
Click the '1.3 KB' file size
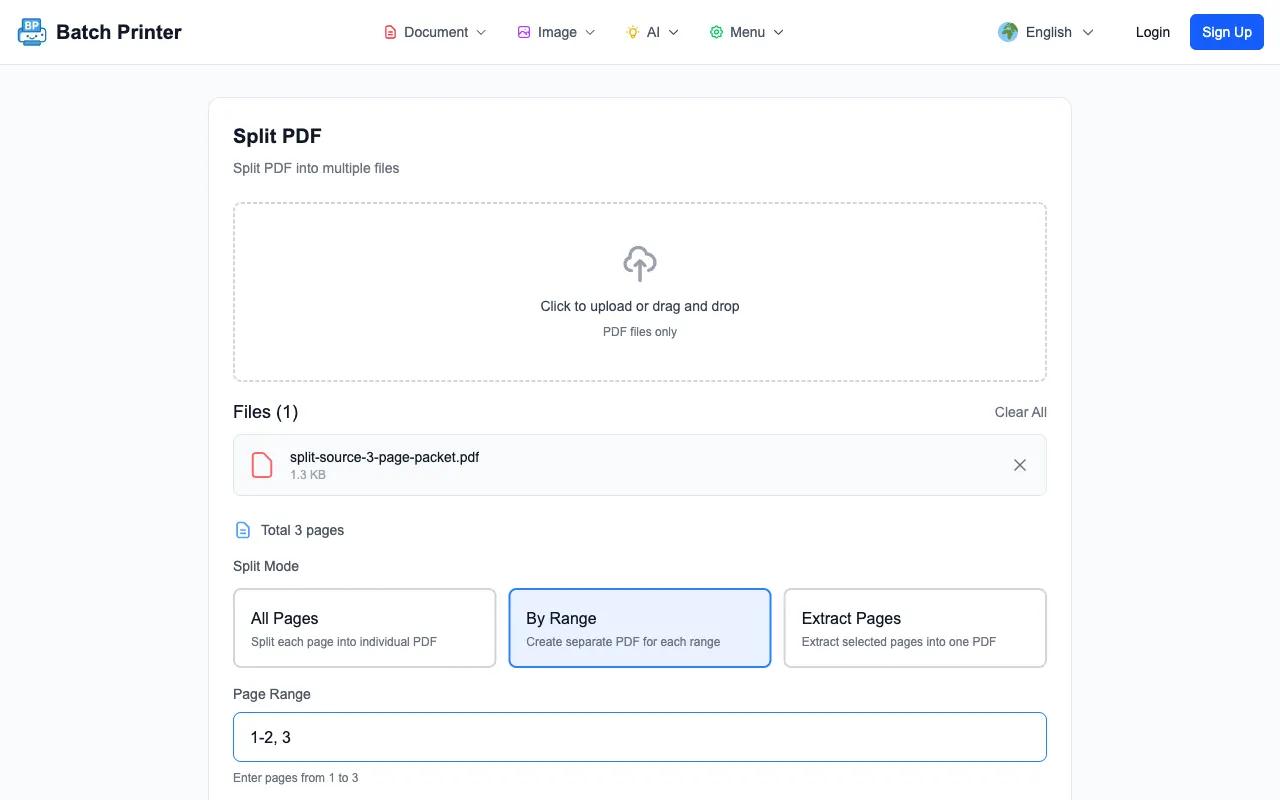(308, 475)
